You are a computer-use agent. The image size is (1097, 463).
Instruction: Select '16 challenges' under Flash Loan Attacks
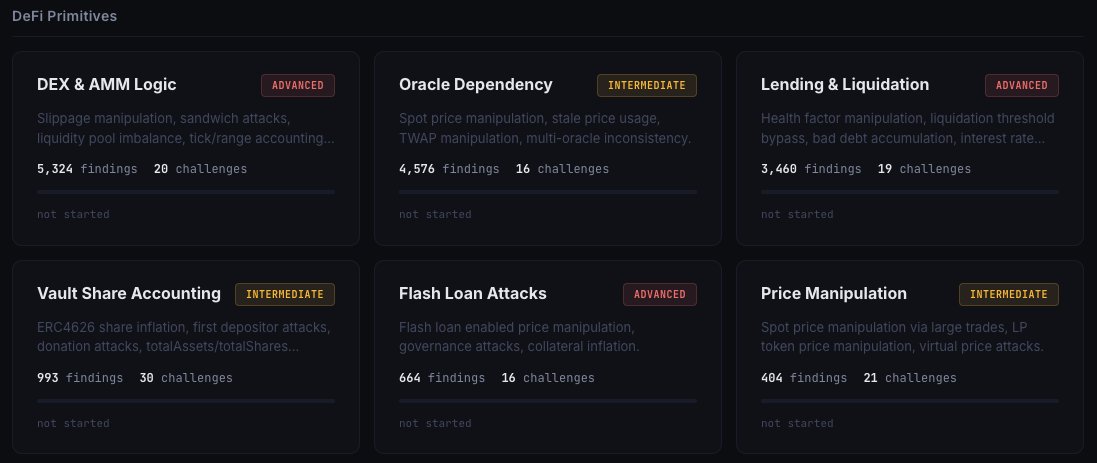pyautogui.click(x=548, y=378)
